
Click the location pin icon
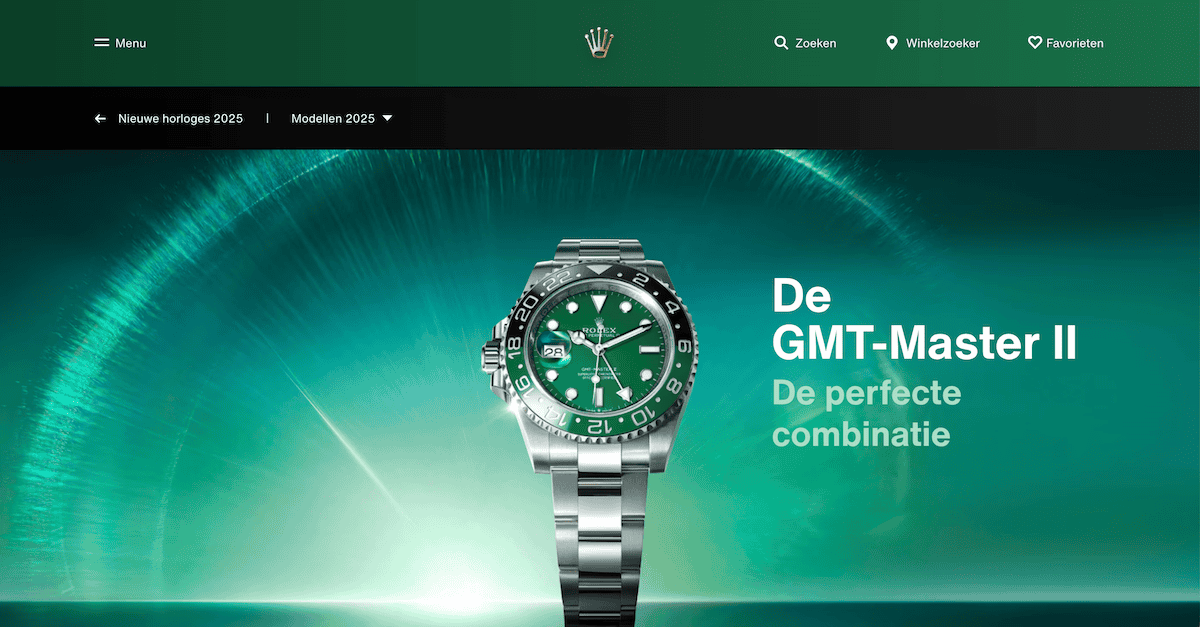point(892,43)
